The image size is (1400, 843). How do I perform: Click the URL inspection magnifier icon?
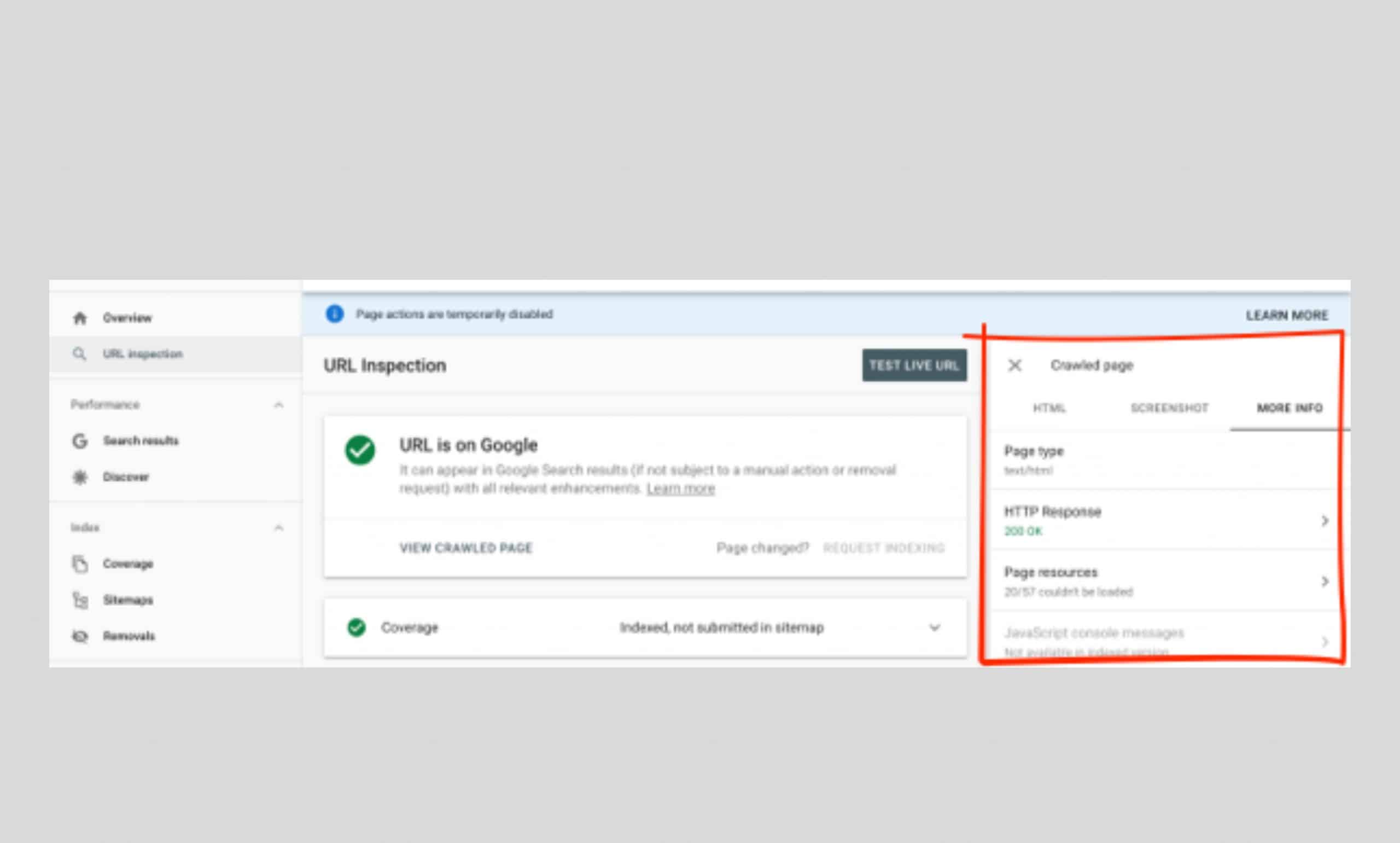coord(79,354)
